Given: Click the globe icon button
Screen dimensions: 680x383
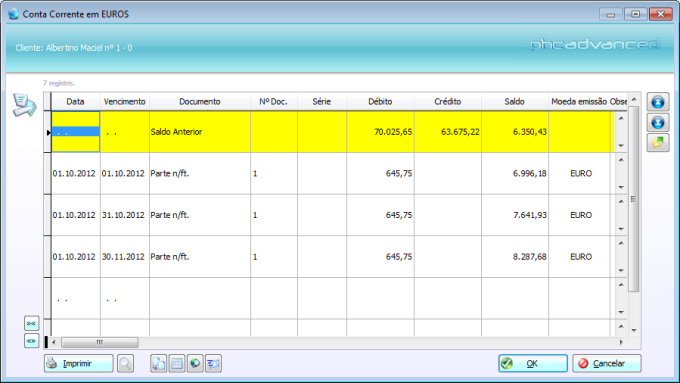Looking at the screenshot, I should 195,363.
